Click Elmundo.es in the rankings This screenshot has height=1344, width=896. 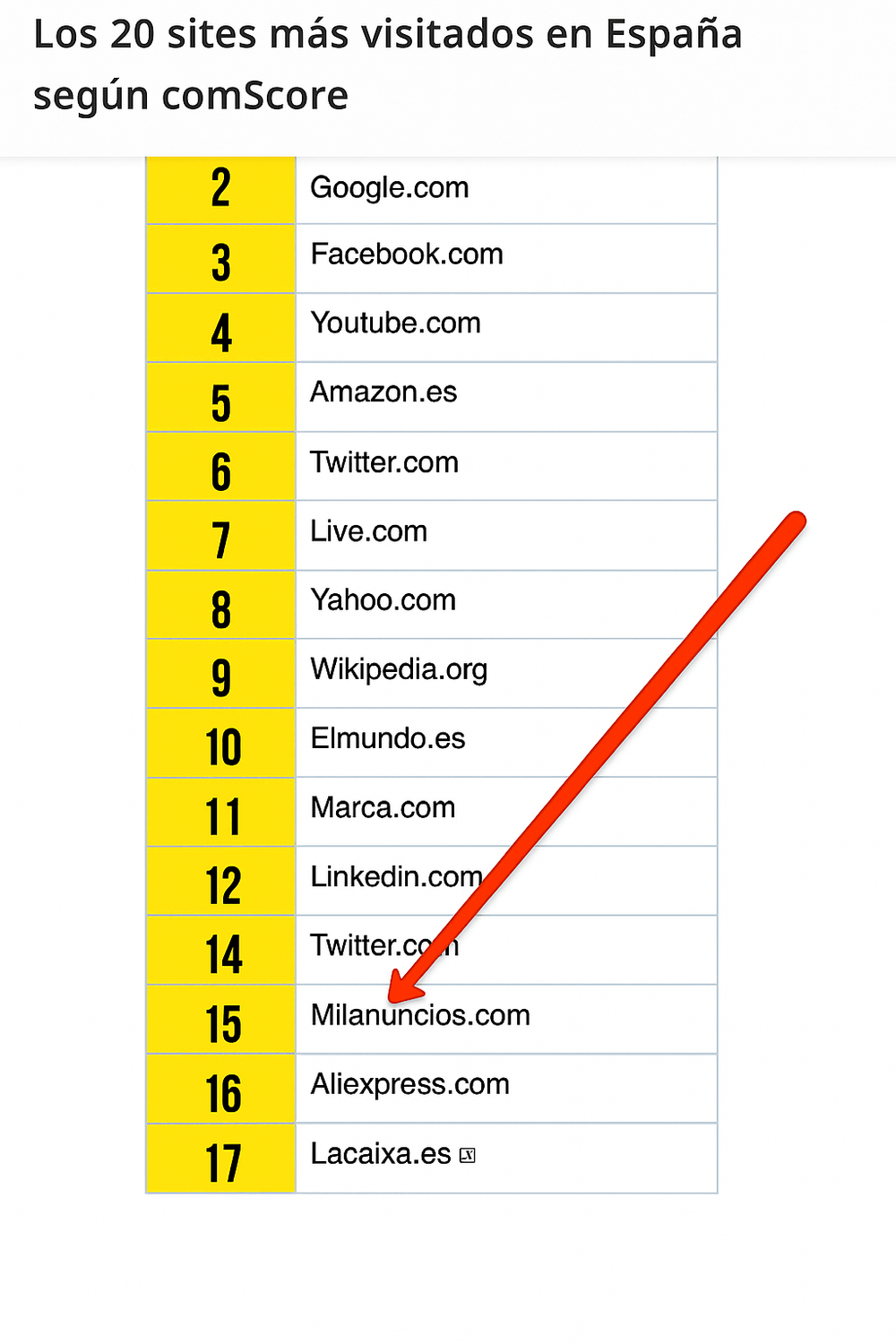click(387, 738)
